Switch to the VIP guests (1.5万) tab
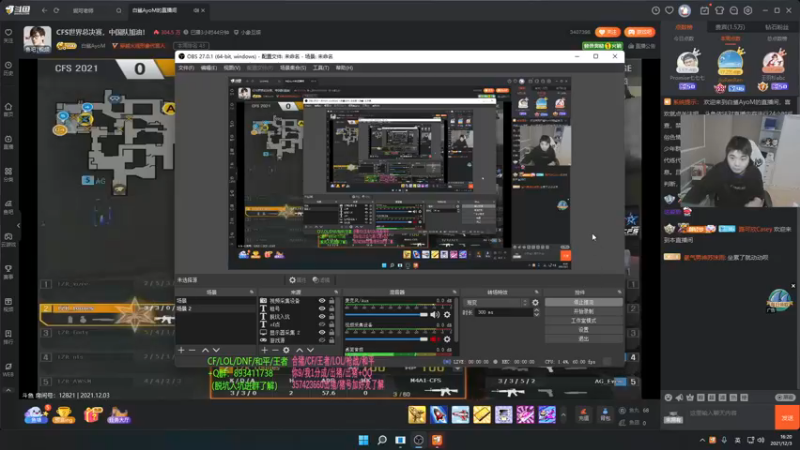 coord(730,27)
